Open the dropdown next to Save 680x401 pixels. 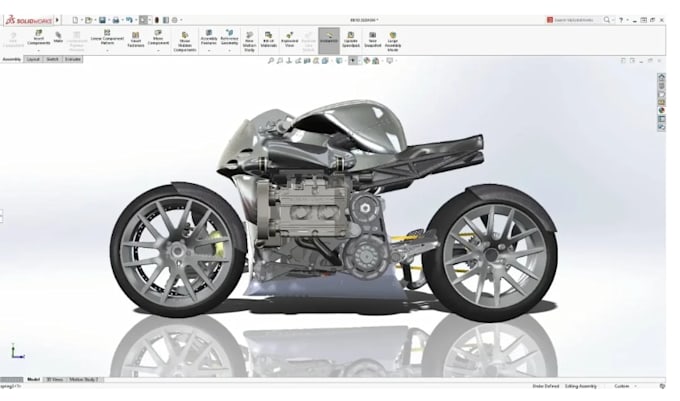tap(108, 20)
